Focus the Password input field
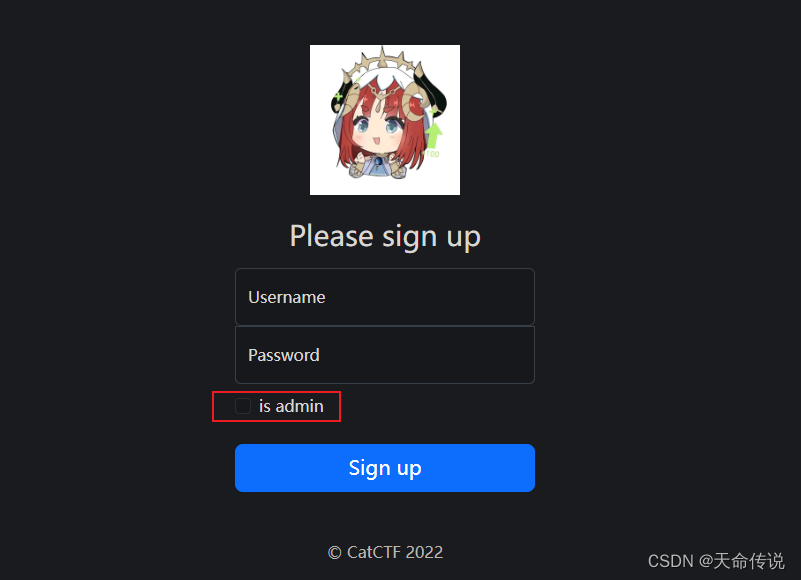 (x=385, y=355)
